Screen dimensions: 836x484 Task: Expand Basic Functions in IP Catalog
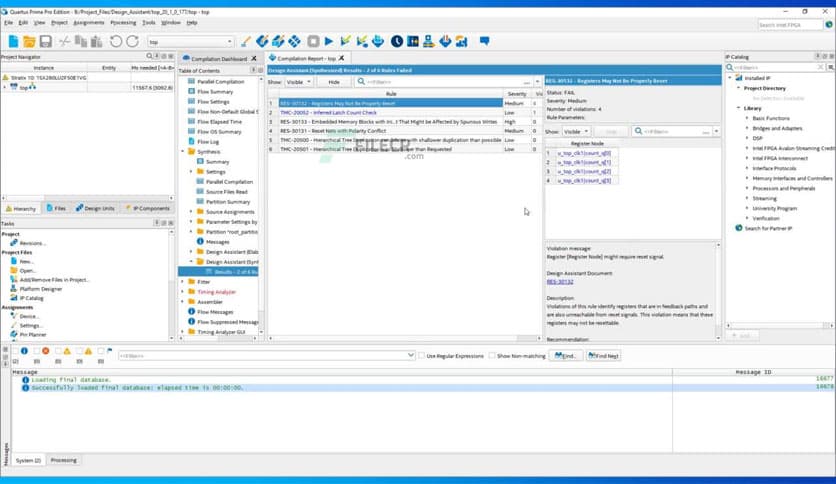[x=747, y=118]
